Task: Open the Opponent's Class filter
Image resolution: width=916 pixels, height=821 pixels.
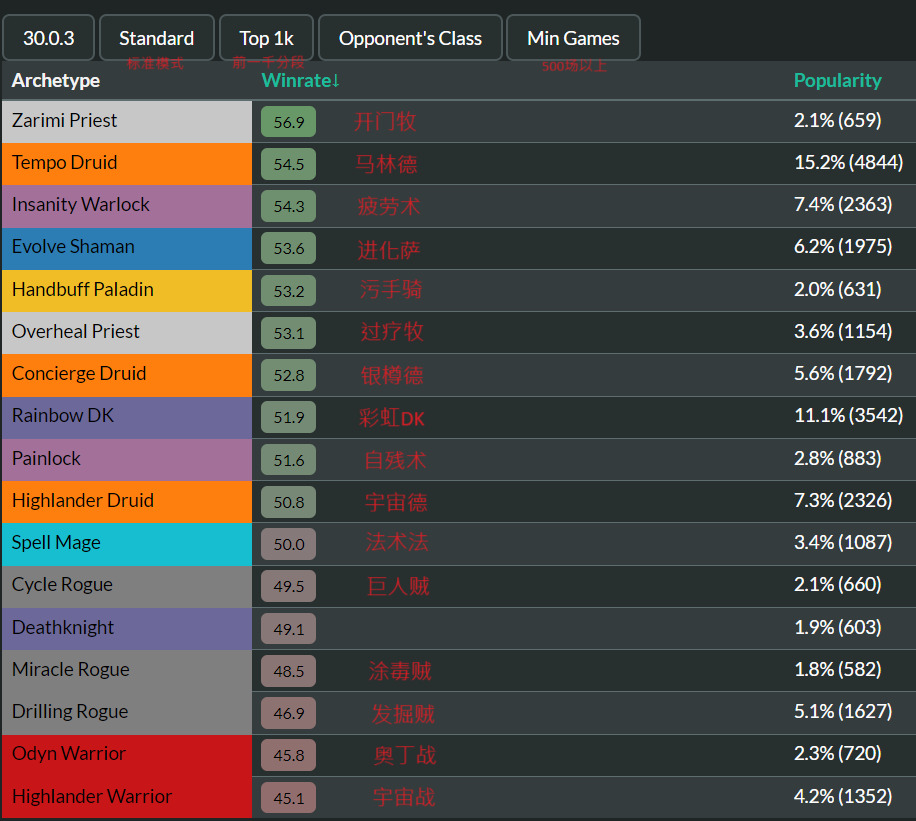Action: click(x=410, y=38)
